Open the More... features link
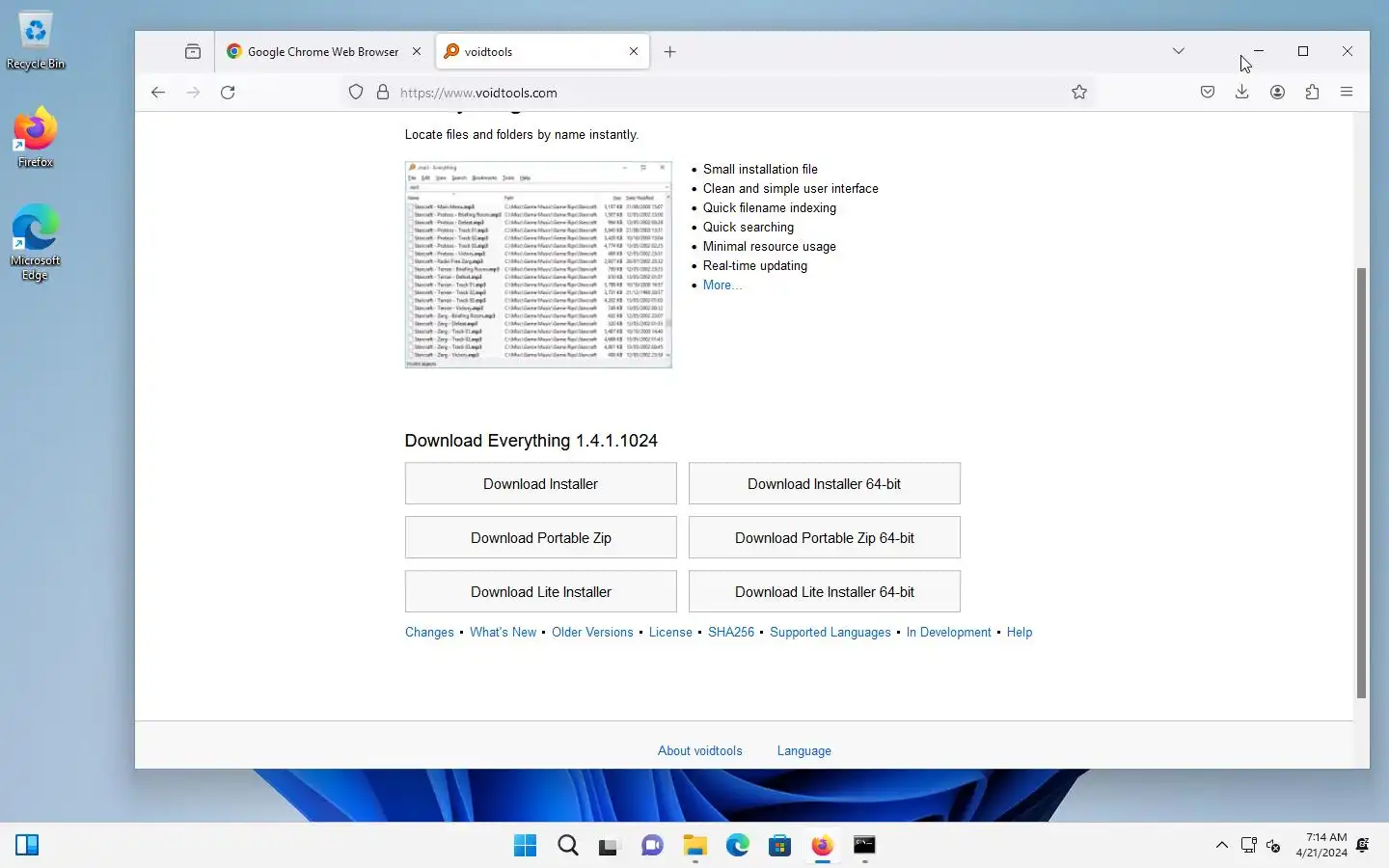Image resolution: width=1389 pixels, height=868 pixels. point(722,285)
